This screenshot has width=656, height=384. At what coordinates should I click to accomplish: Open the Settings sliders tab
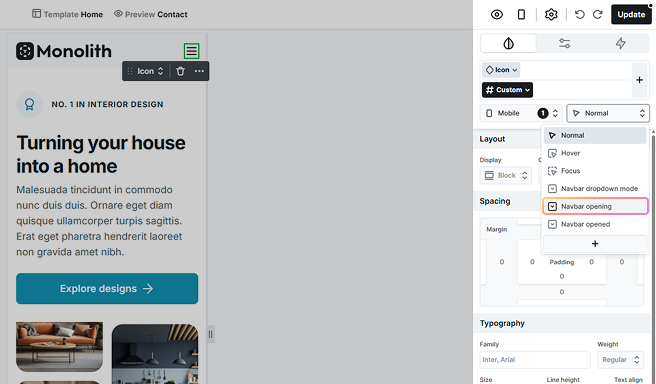tap(564, 43)
